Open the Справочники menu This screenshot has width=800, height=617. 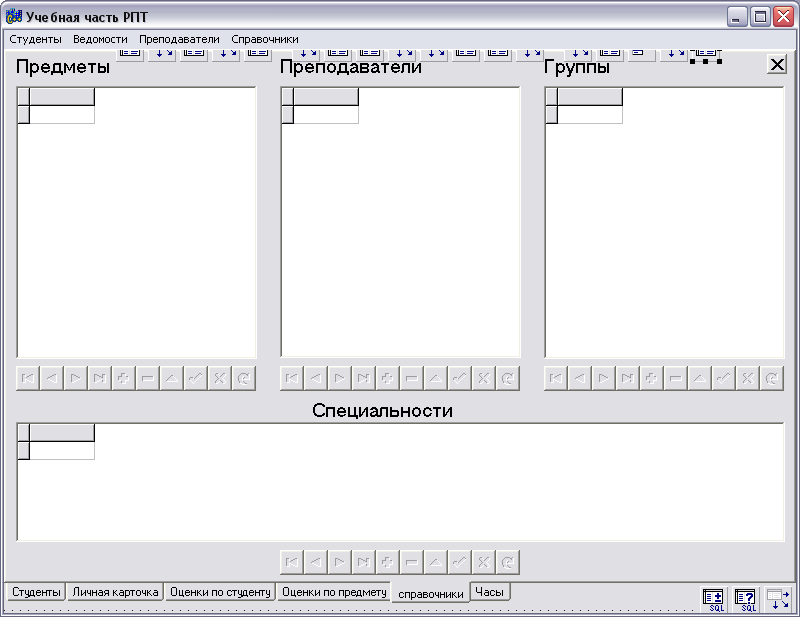(x=265, y=39)
